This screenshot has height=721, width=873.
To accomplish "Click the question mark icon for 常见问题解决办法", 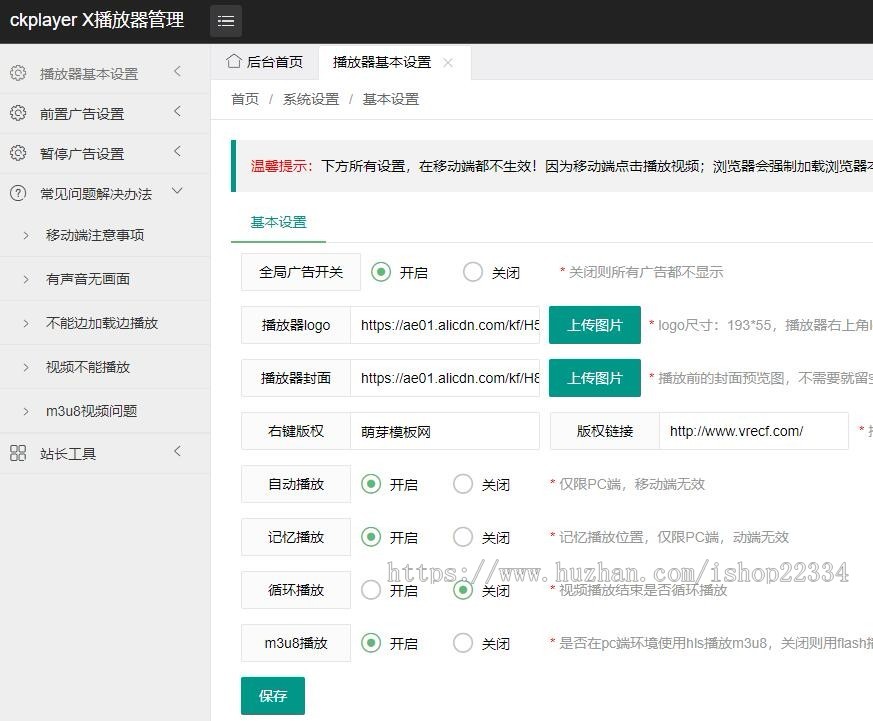I will pyautogui.click(x=17, y=192).
